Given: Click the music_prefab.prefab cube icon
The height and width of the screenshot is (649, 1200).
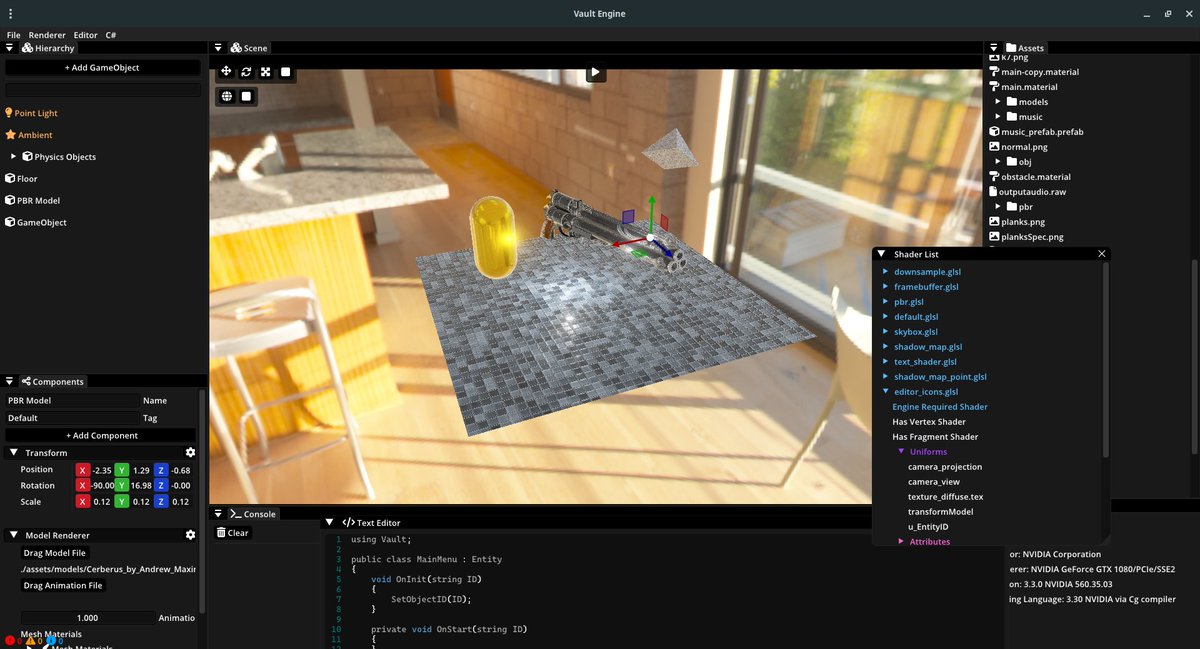Looking at the screenshot, I should tap(993, 132).
